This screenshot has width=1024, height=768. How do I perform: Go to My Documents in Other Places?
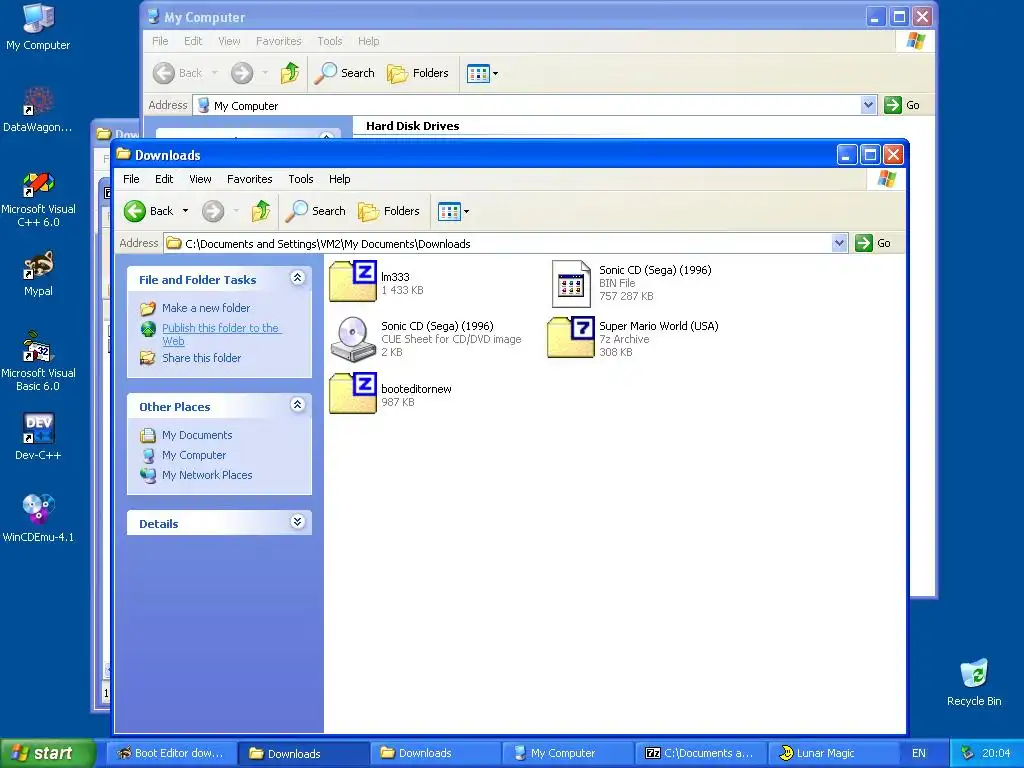click(x=197, y=435)
